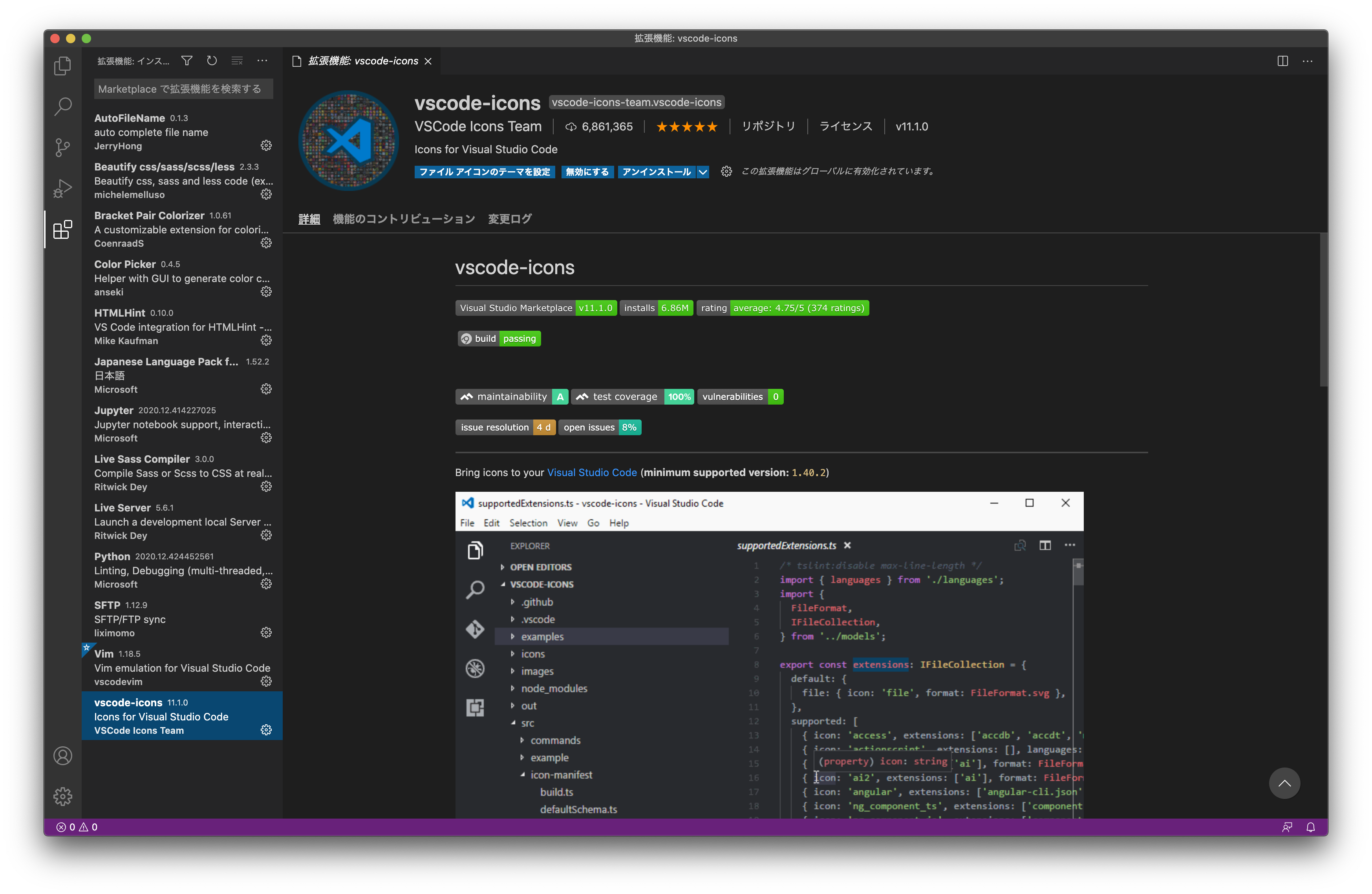Screen dimensions: 1372x894
Task: Select the 拡張機能: vscode-icons editor tab
Action: tap(362, 61)
